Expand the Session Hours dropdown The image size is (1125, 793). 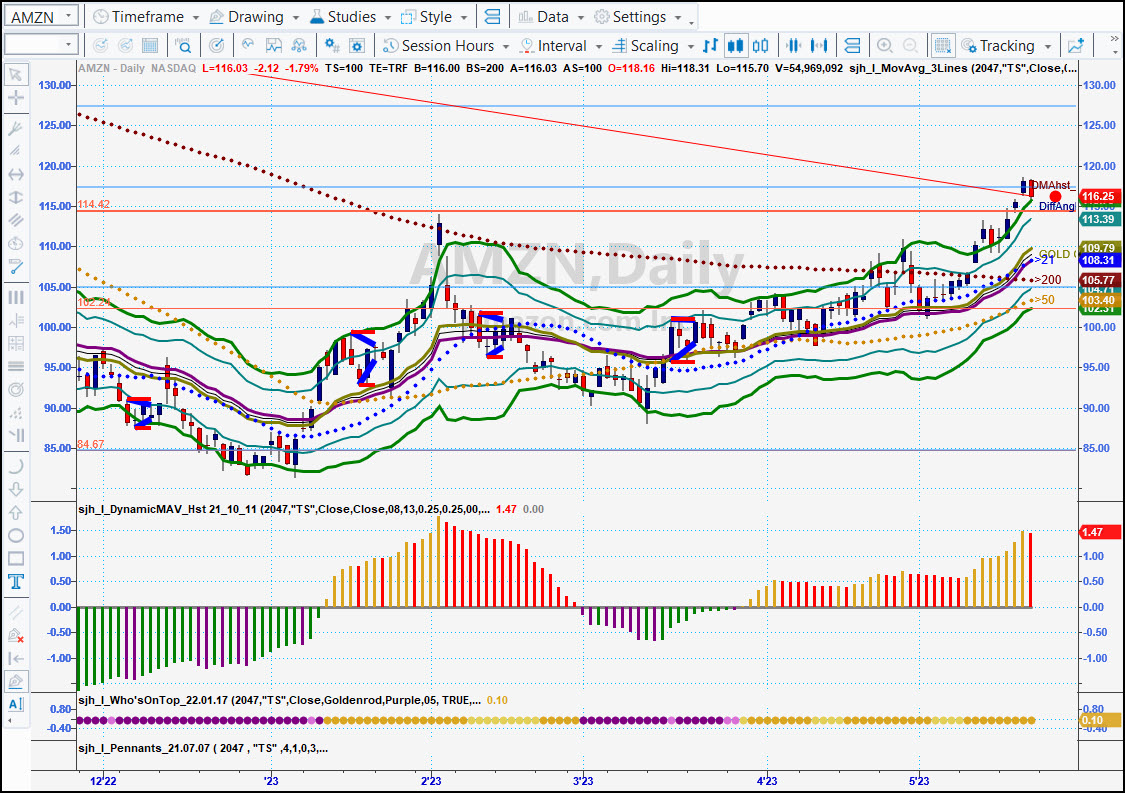(x=505, y=47)
